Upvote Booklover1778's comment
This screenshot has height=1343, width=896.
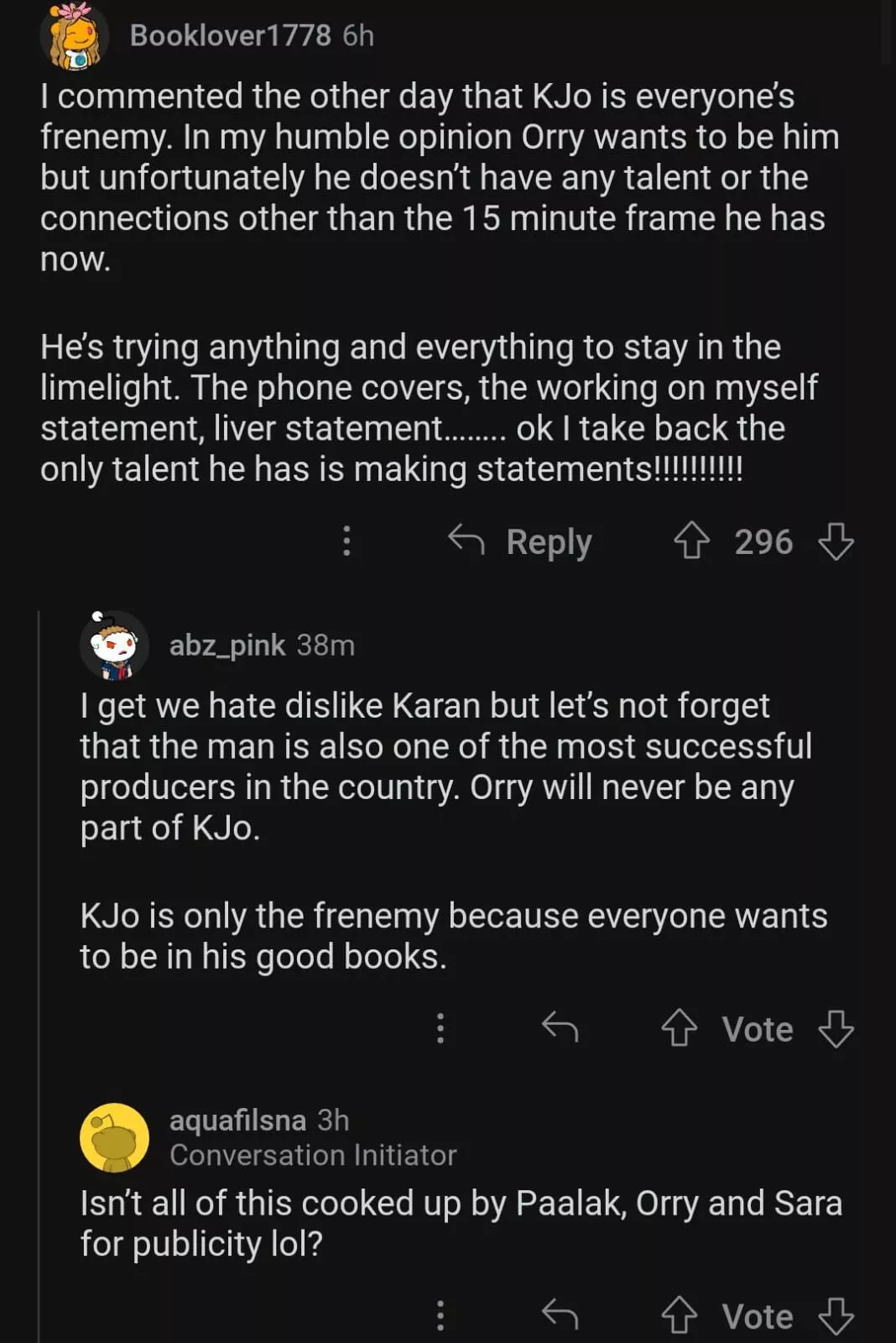click(x=691, y=541)
